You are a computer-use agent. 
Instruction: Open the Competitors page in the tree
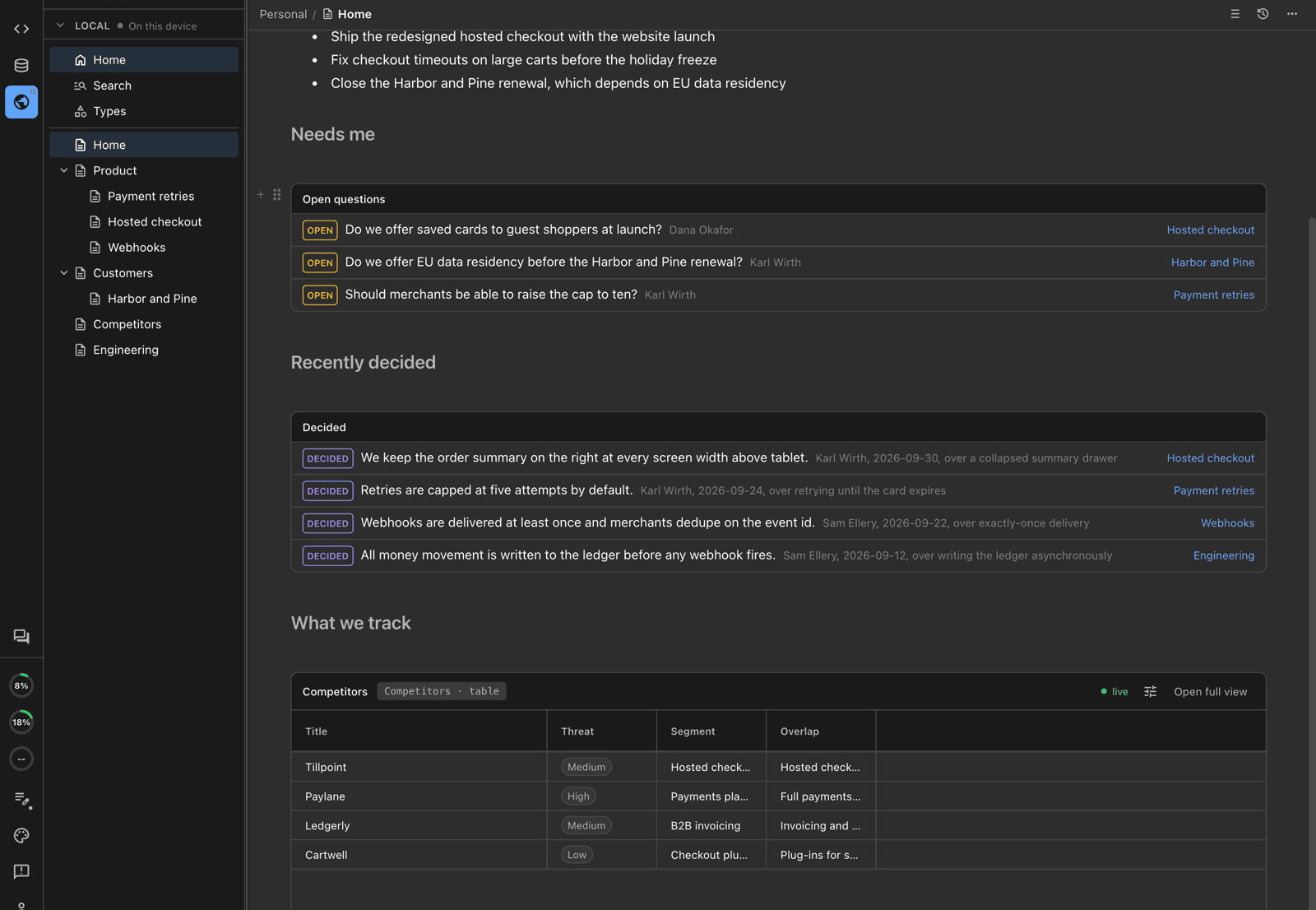pyautogui.click(x=127, y=324)
